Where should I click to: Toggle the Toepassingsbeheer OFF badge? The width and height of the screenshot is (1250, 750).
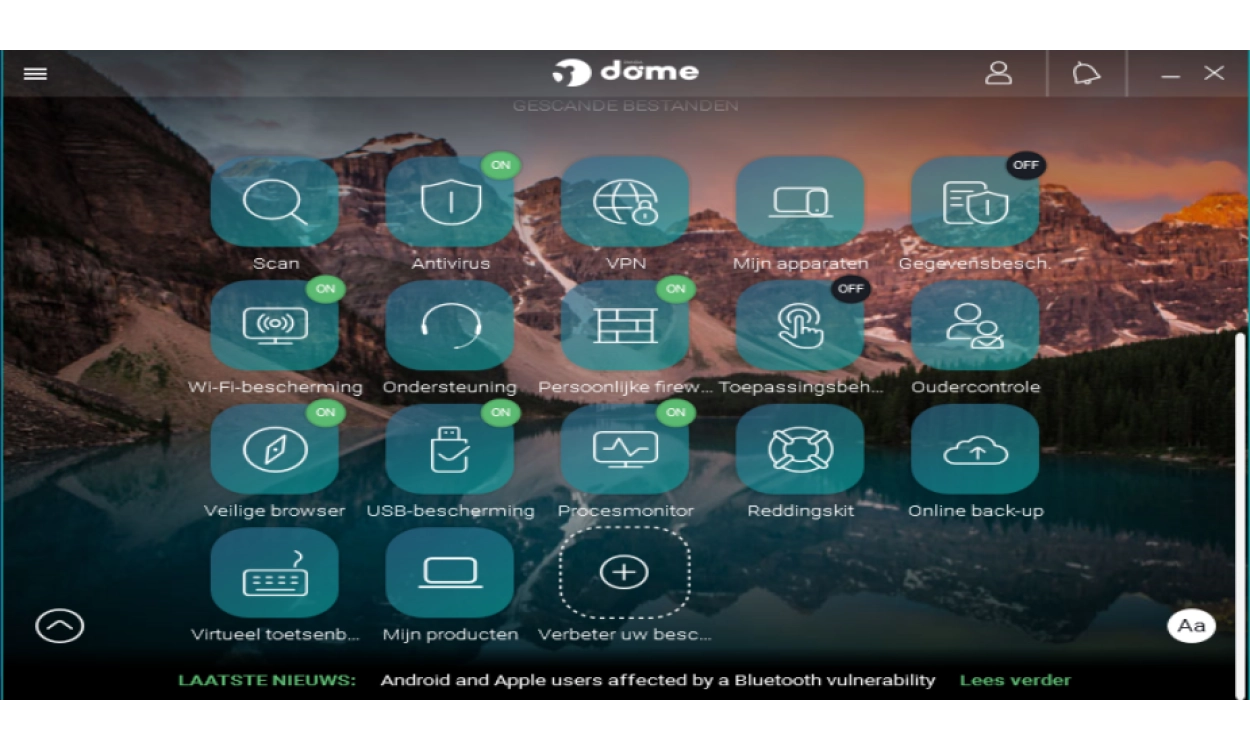click(x=851, y=289)
